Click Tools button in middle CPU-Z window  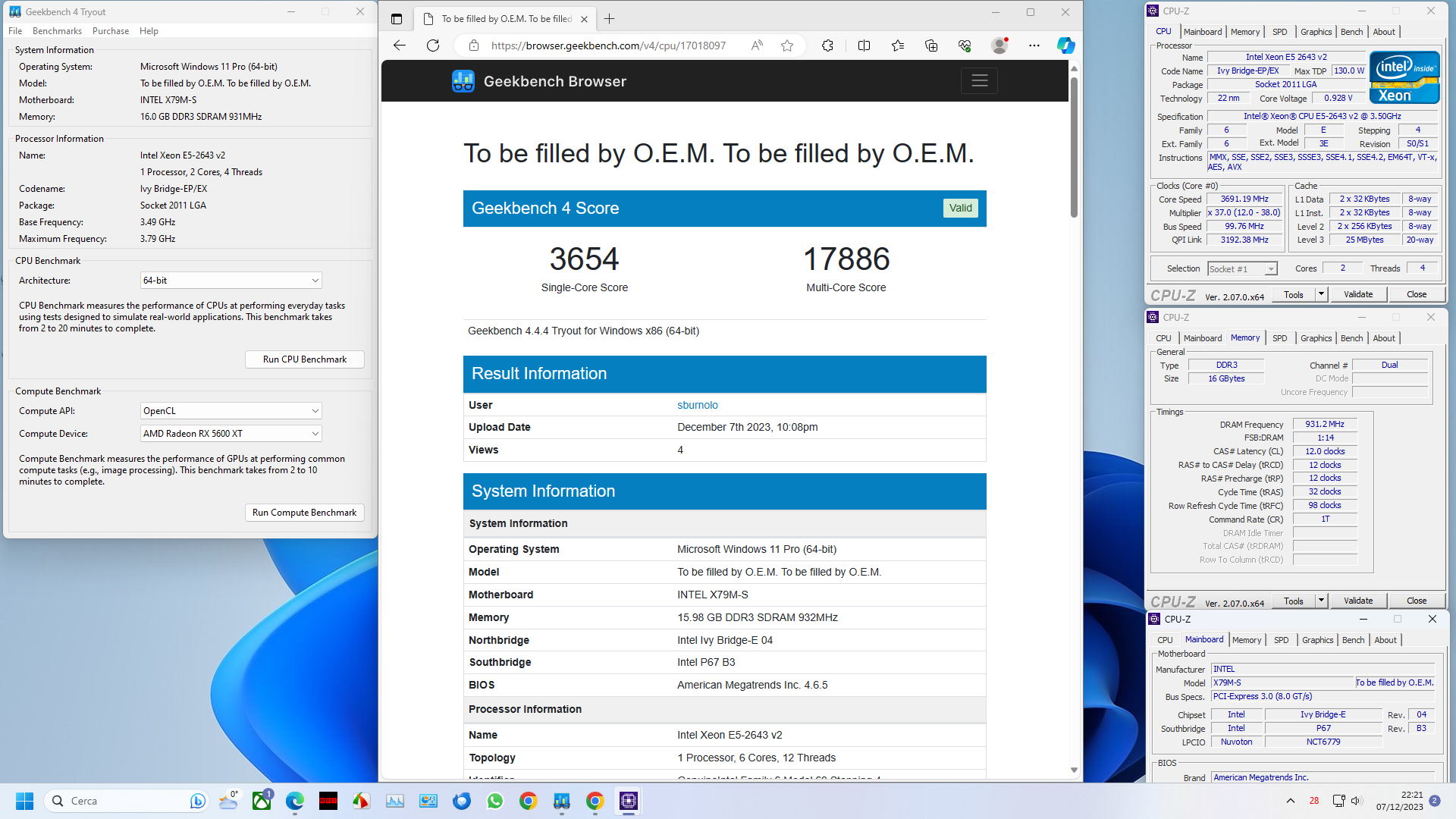point(1294,601)
